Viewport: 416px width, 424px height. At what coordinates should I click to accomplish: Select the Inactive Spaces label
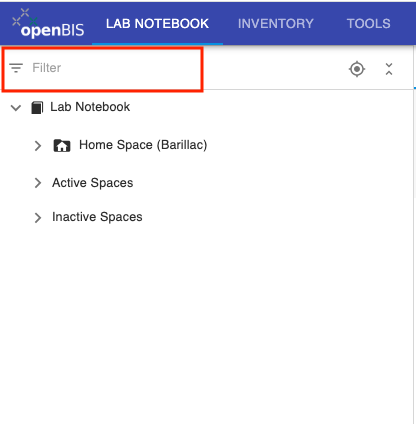point(97,217)
